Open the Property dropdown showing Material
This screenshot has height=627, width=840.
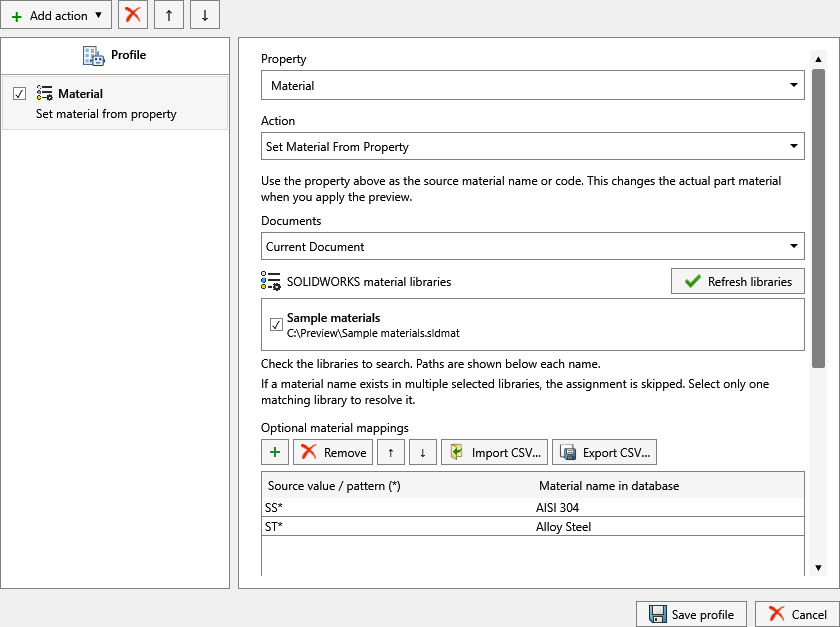(532, 85)
